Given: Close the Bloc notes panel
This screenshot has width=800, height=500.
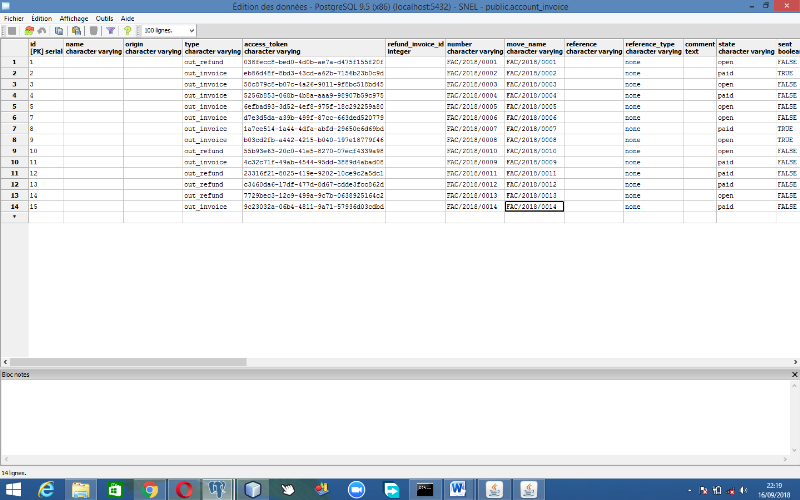Looking at the screenshot, I should (794, 374).
